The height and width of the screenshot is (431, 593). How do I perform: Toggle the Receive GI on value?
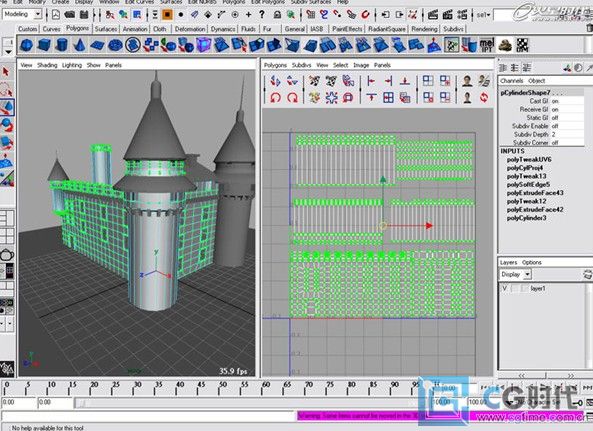(555, 109)
